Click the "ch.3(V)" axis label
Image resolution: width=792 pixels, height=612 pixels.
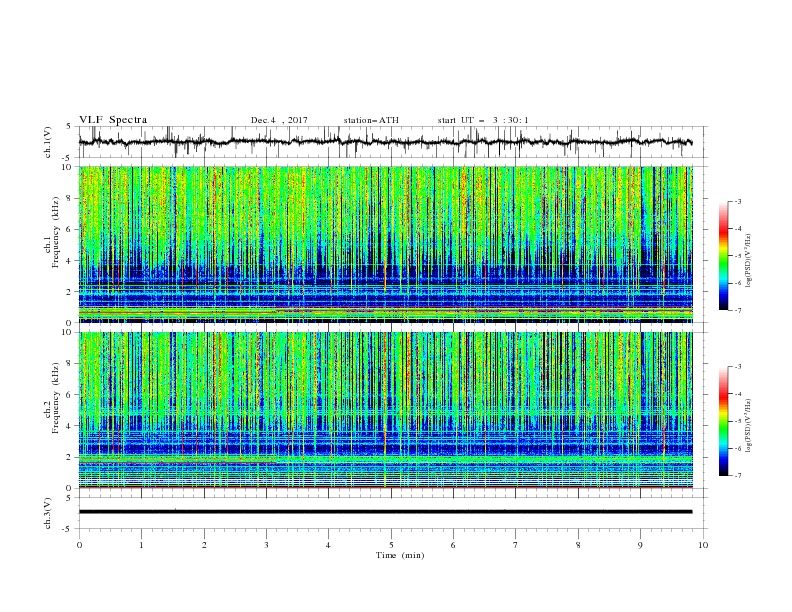click(x=48, y=513)
